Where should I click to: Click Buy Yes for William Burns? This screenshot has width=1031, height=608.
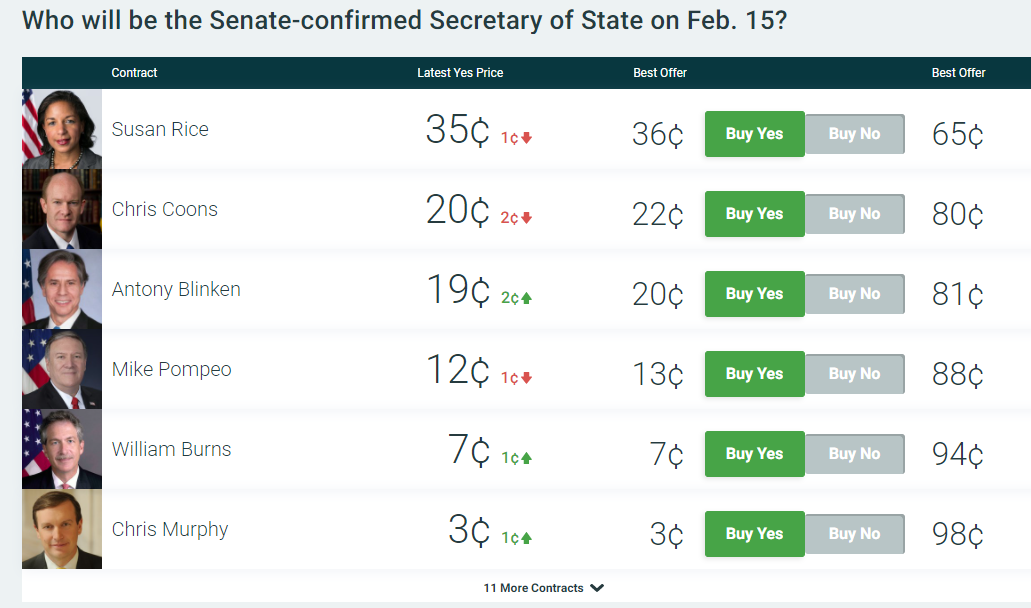point(754,454)
